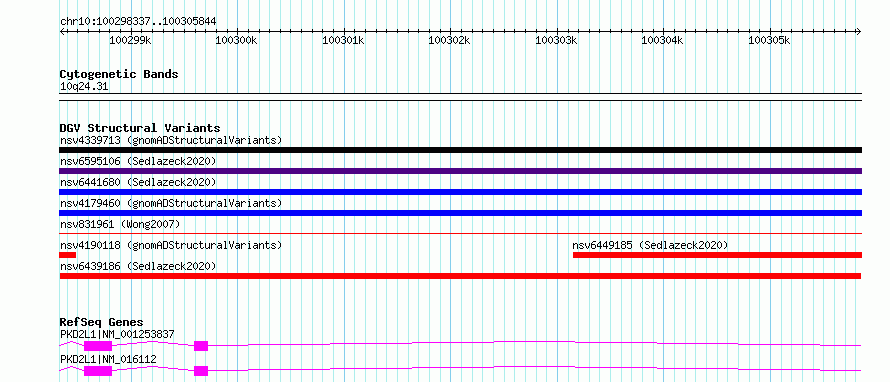Click first wide exon of PKD2L1 NM_001253837
This screenshot has width=890, height=382.
(x=98, y=346)
